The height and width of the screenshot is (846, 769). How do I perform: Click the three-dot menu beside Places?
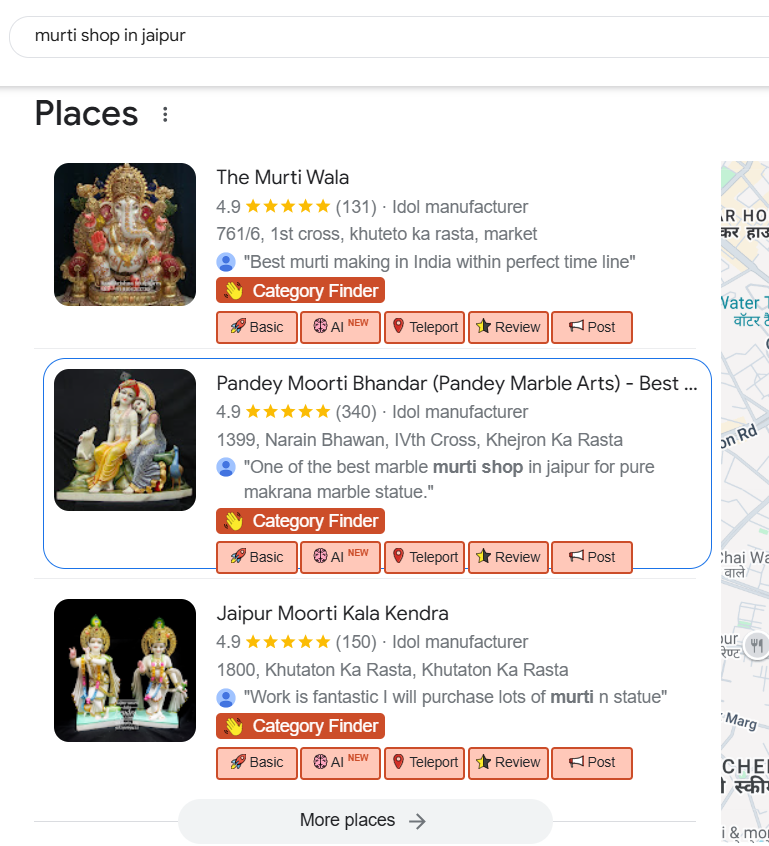pos(165,115)
